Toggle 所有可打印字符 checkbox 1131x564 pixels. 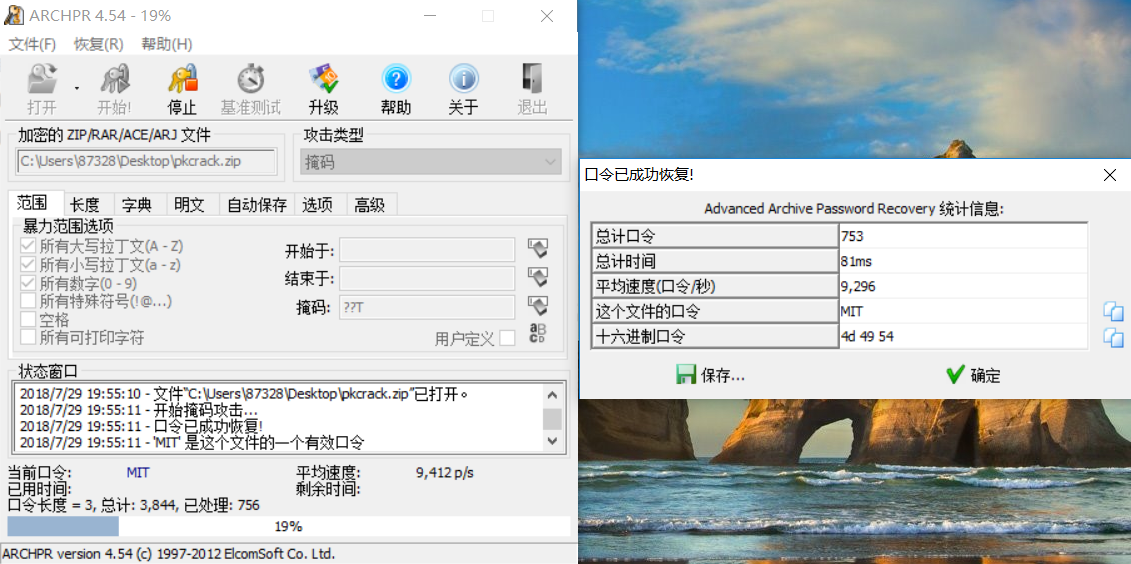[28, 337]
